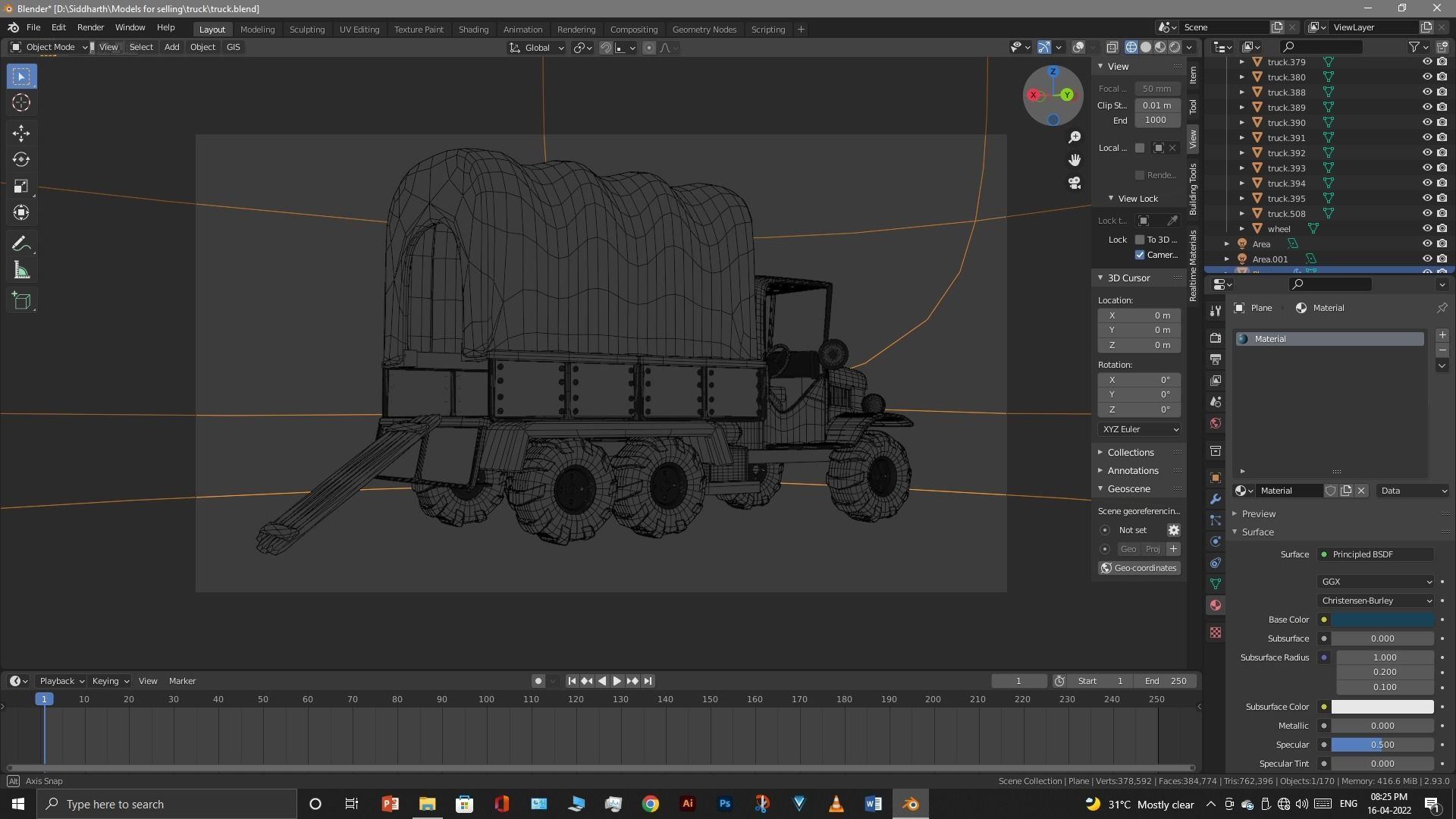Toggle camera view icon in viewport
Viewport: 1456px width, 819px height.
tap(1075, 183)
